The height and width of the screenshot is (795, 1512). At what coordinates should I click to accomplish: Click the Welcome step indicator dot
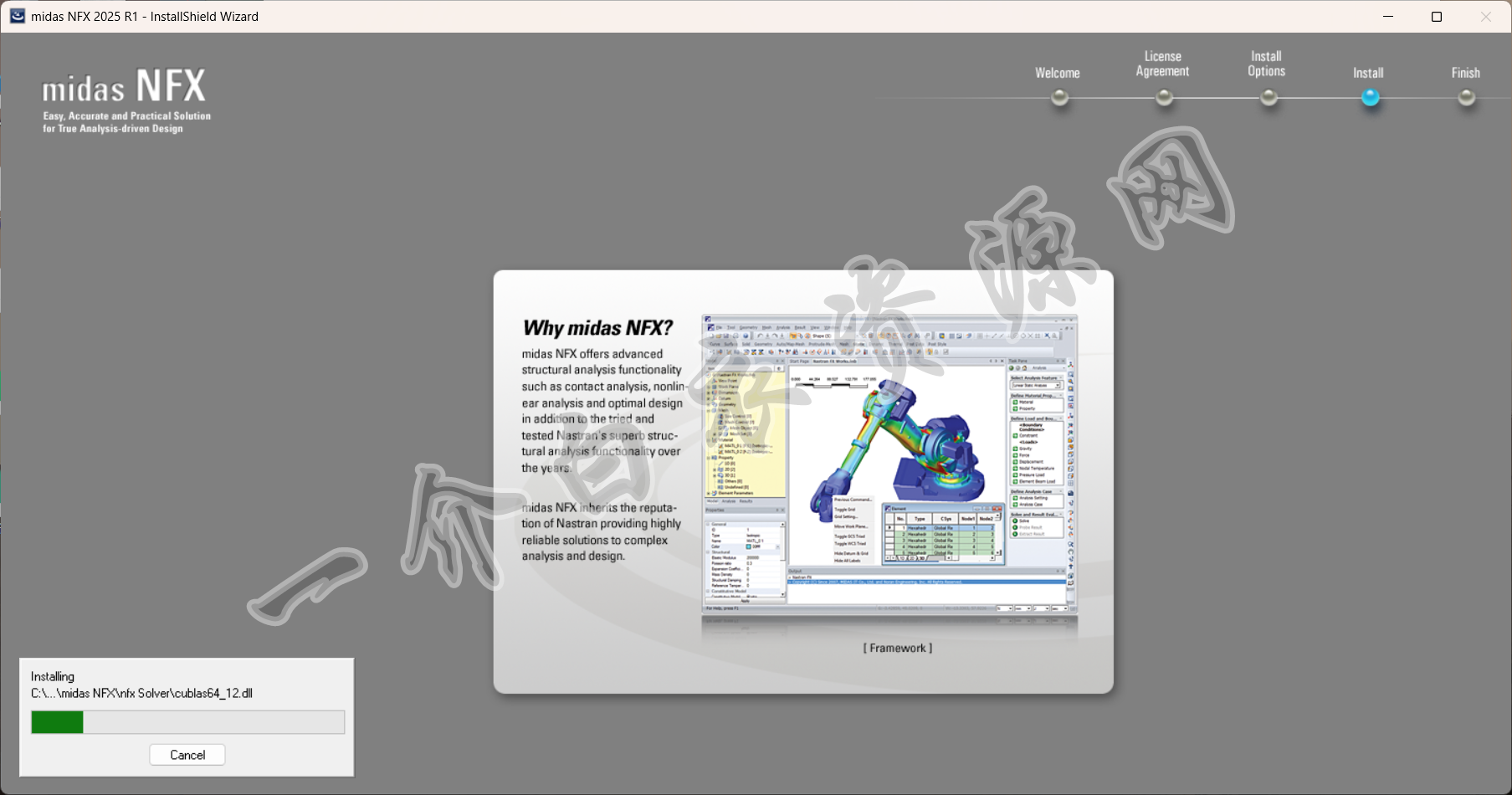1059,98
